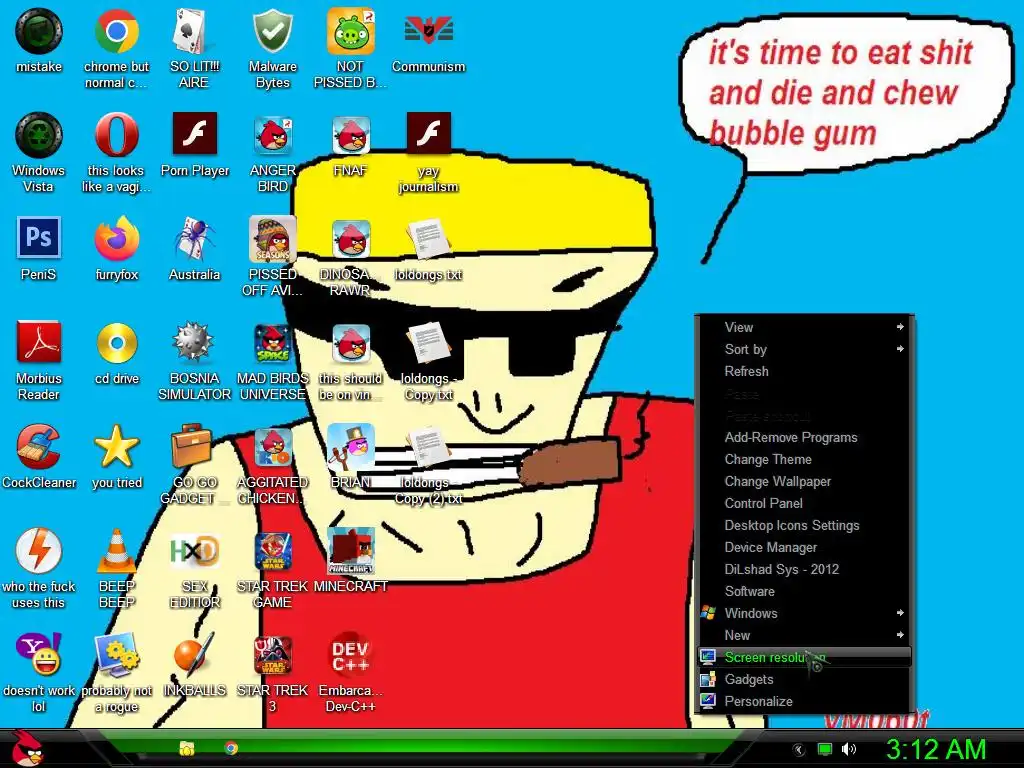Open the taskbar folder explorer icon

tap(187, 748)
